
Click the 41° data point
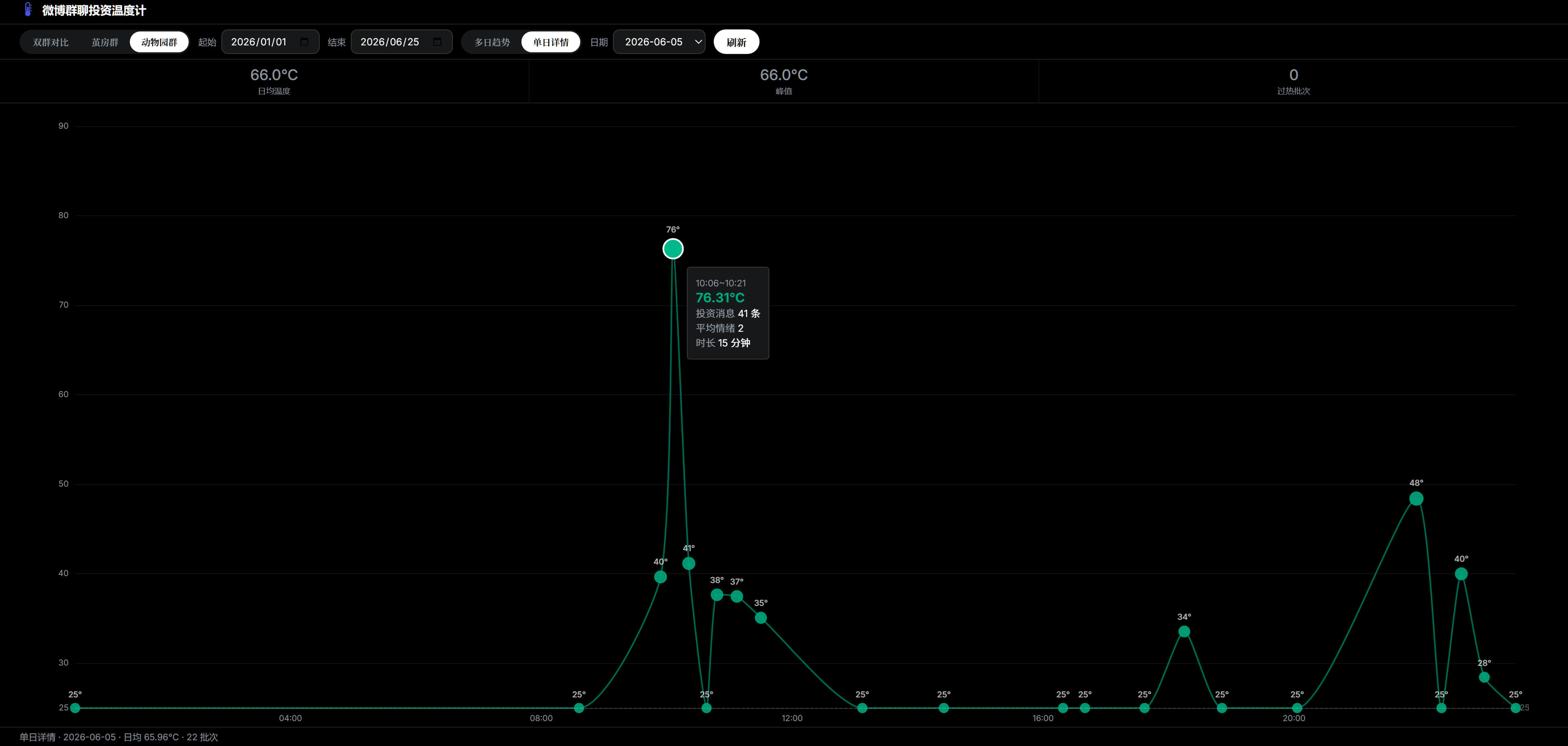point(688,563)
